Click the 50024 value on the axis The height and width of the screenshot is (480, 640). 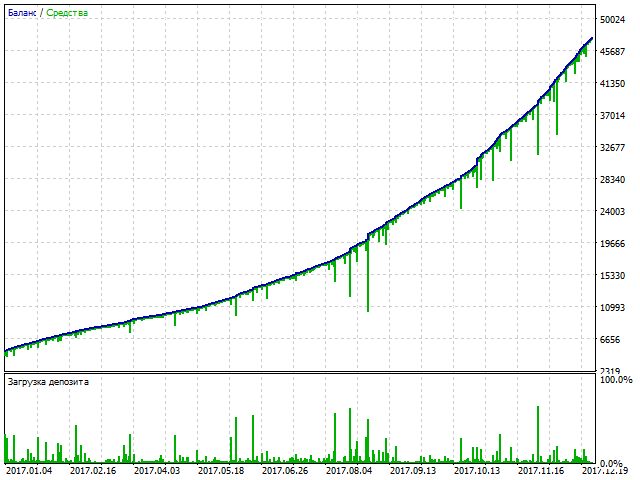pyautogui.click(x=612, y=20)
